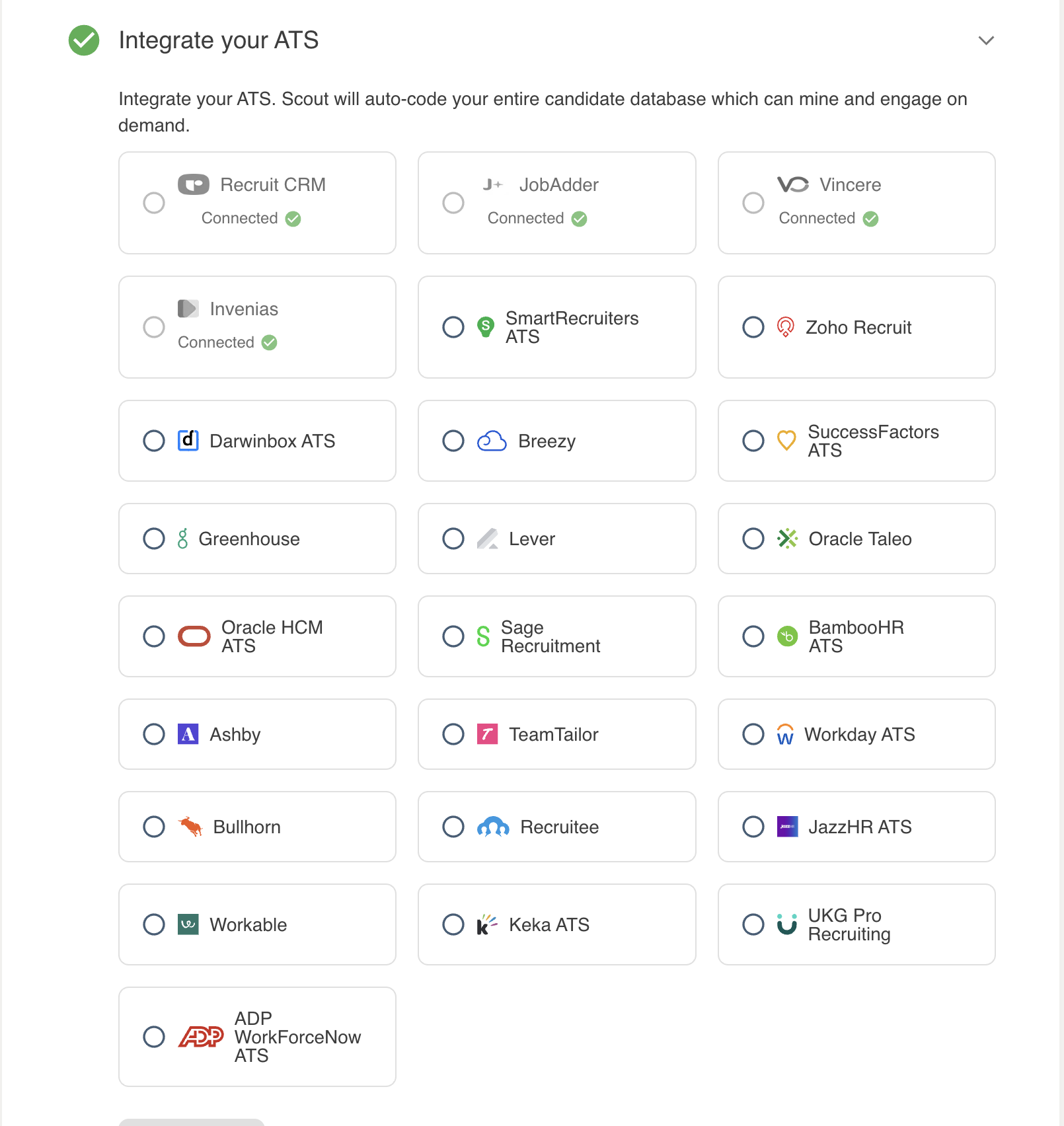Click the green completed checkmark beside the heading

click(84, 40)
